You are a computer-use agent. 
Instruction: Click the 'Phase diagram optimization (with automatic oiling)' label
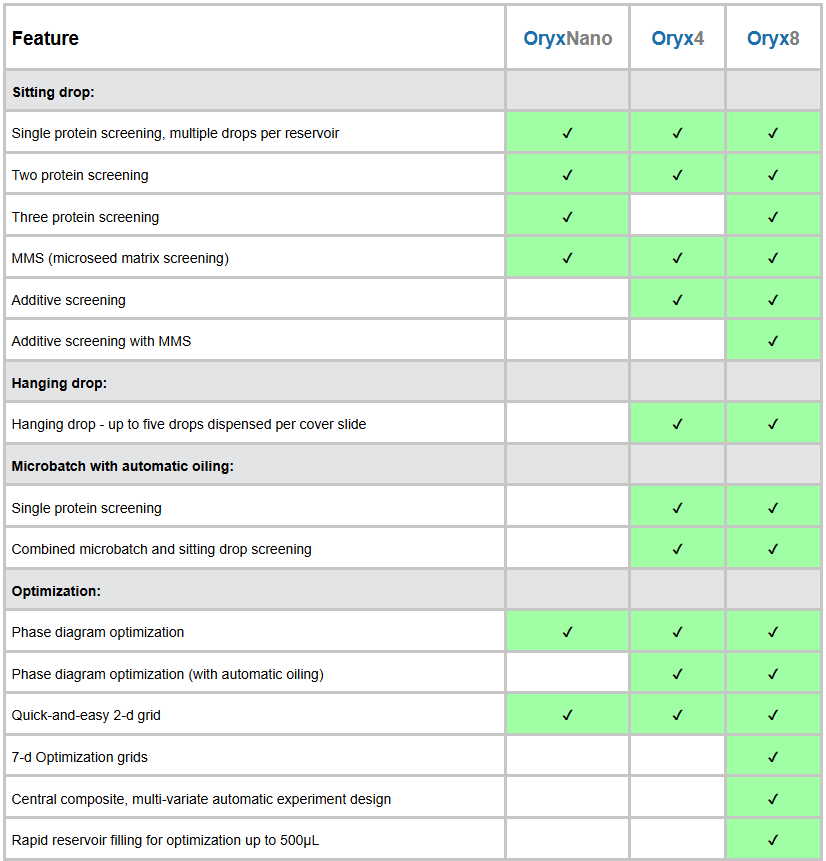[x=167, y=674]
